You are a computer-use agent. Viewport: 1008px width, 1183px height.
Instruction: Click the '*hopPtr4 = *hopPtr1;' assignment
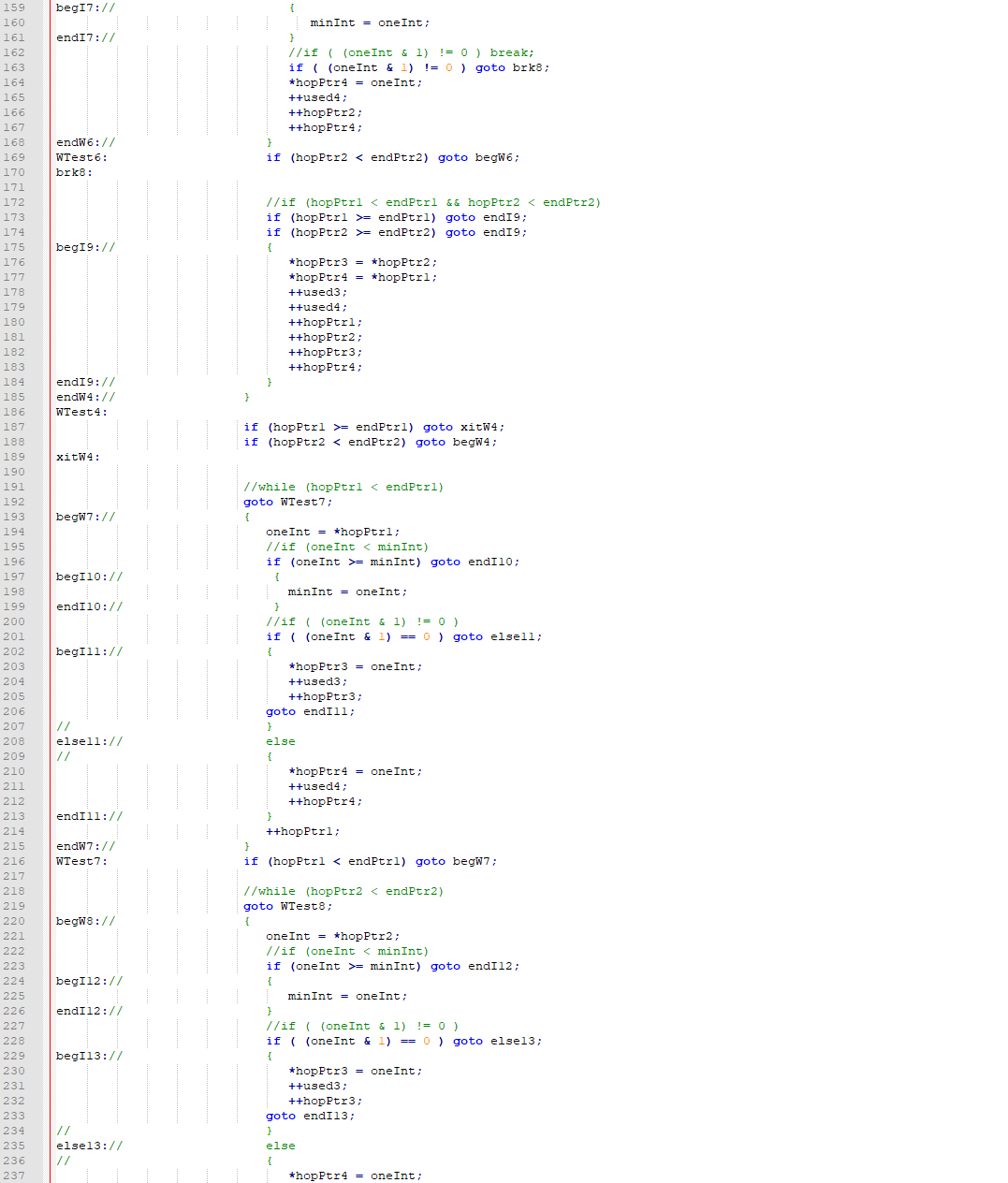tap(363, 277)
